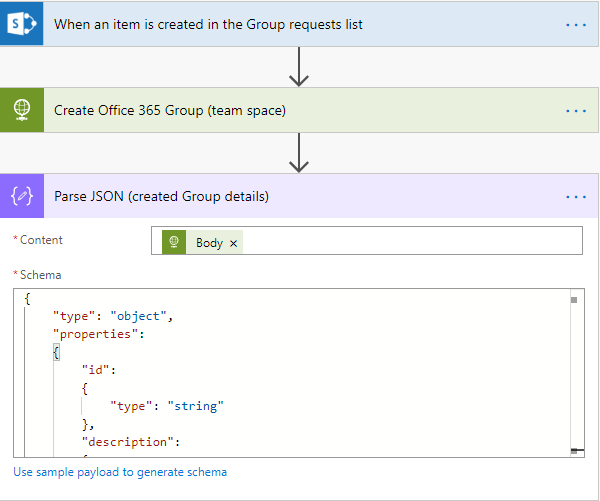
Task: Open the ellipsis menu for the Group requests trigger
Action: point(576,25)
